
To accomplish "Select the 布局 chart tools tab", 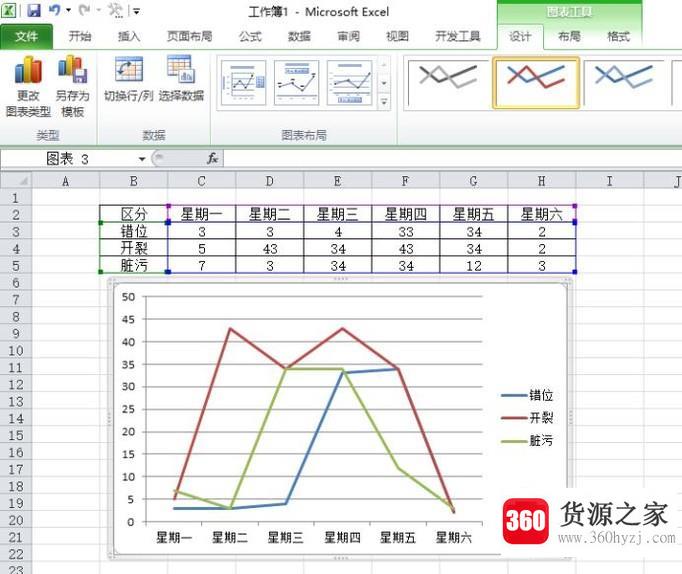I will point(569,36).
